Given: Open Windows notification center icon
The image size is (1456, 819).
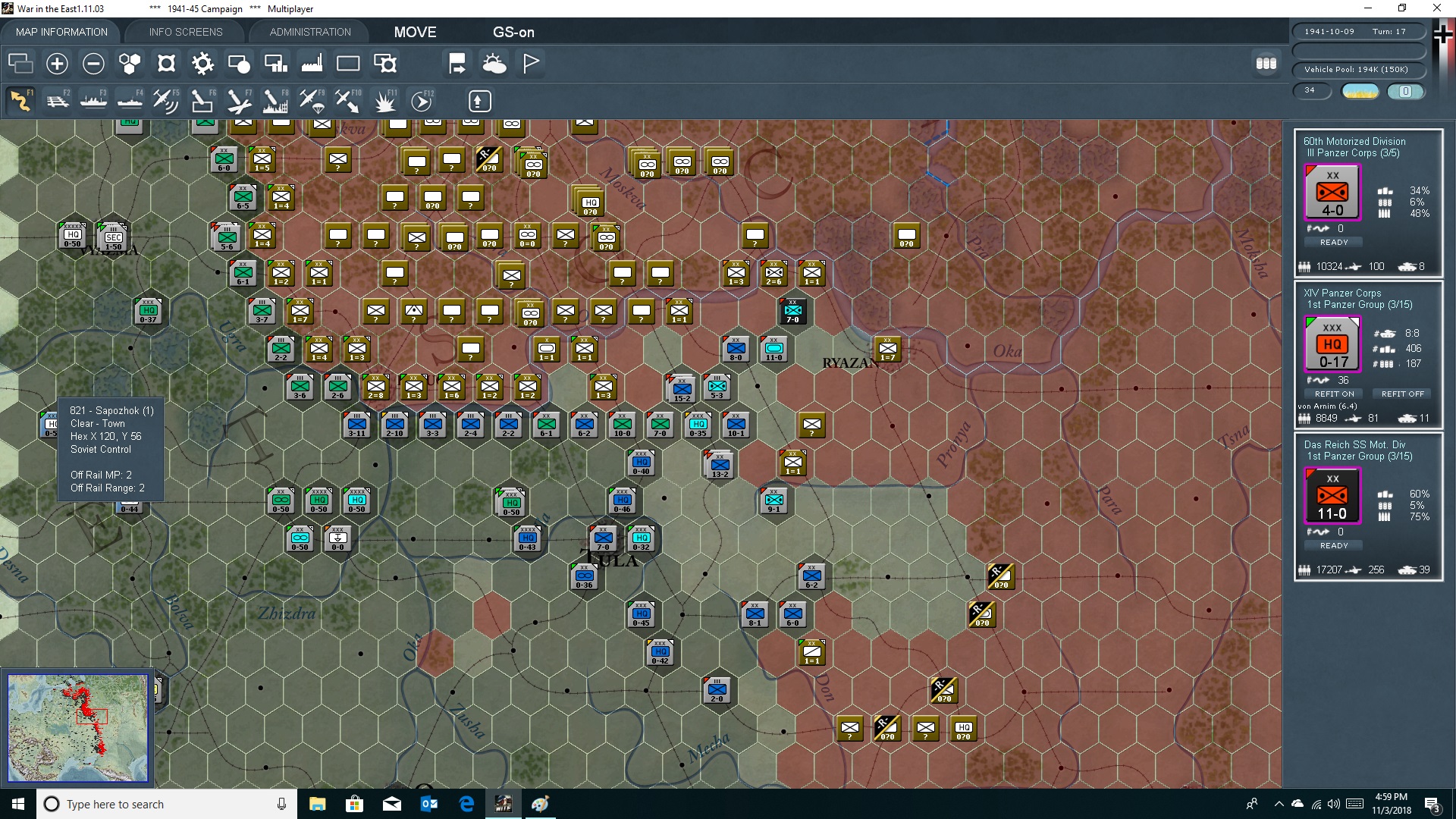Looking at the screenshot, I should [1432, 805].
